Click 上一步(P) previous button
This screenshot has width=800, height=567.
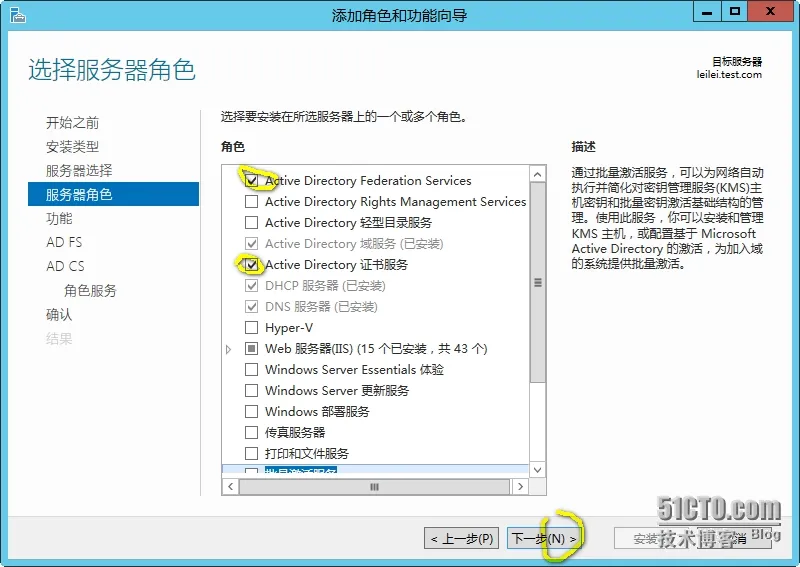pyautogui.click(x=462, y=538)
